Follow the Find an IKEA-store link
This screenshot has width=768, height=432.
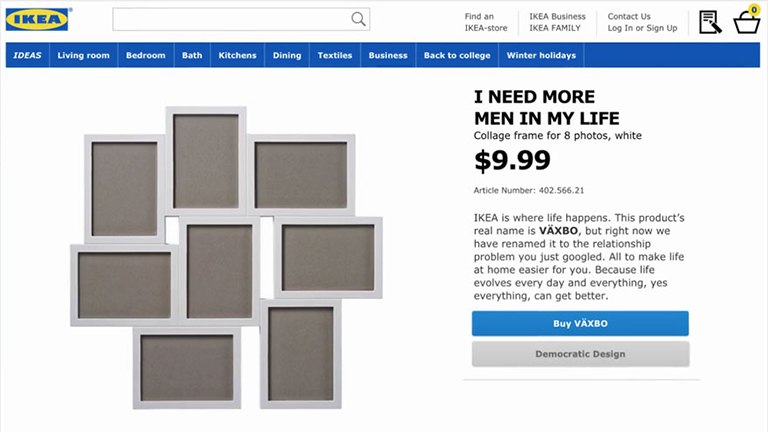[486, 22]
